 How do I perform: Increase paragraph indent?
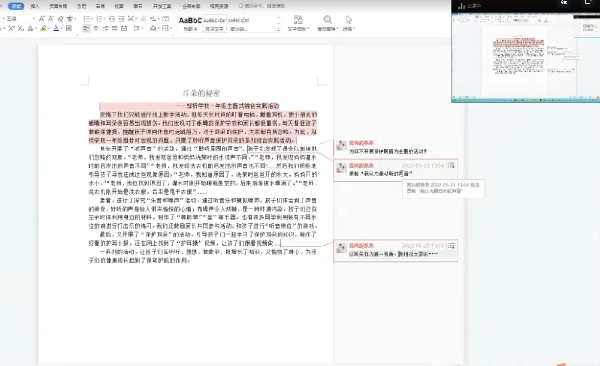[x=121, y=18]
